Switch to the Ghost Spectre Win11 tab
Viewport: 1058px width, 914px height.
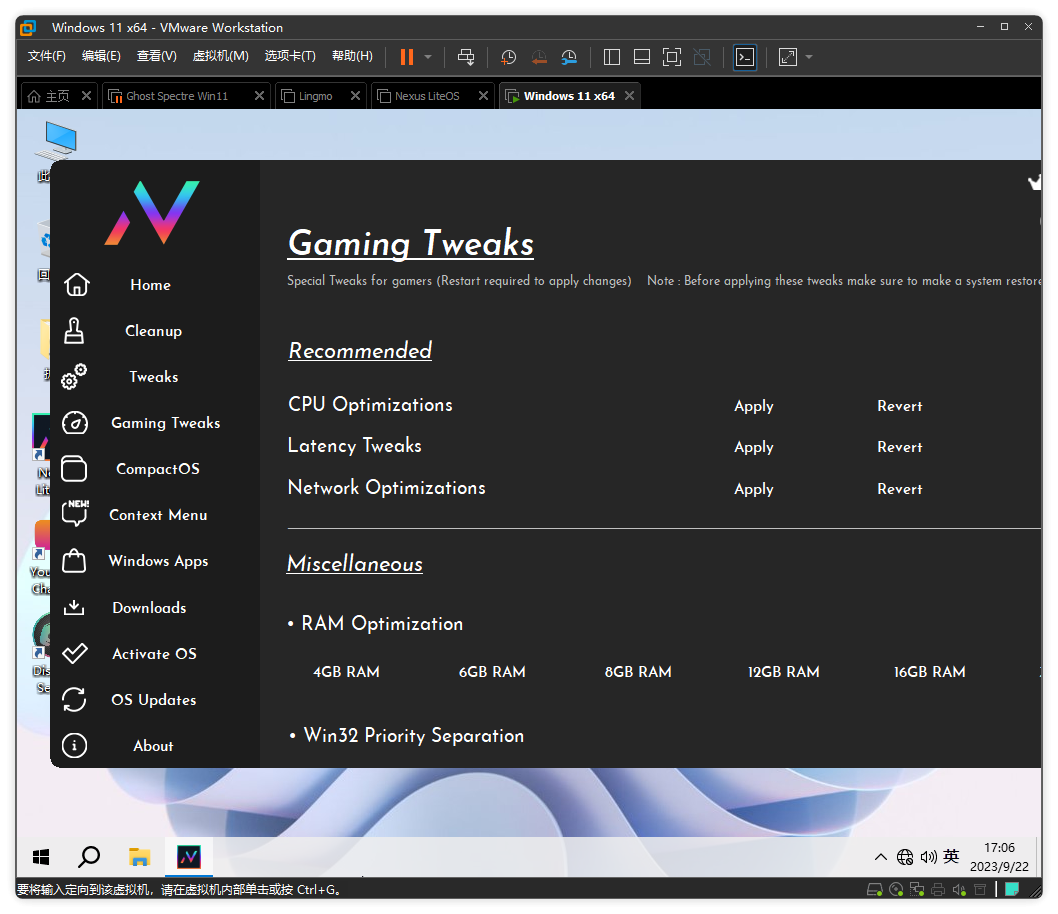pos(177,96)
